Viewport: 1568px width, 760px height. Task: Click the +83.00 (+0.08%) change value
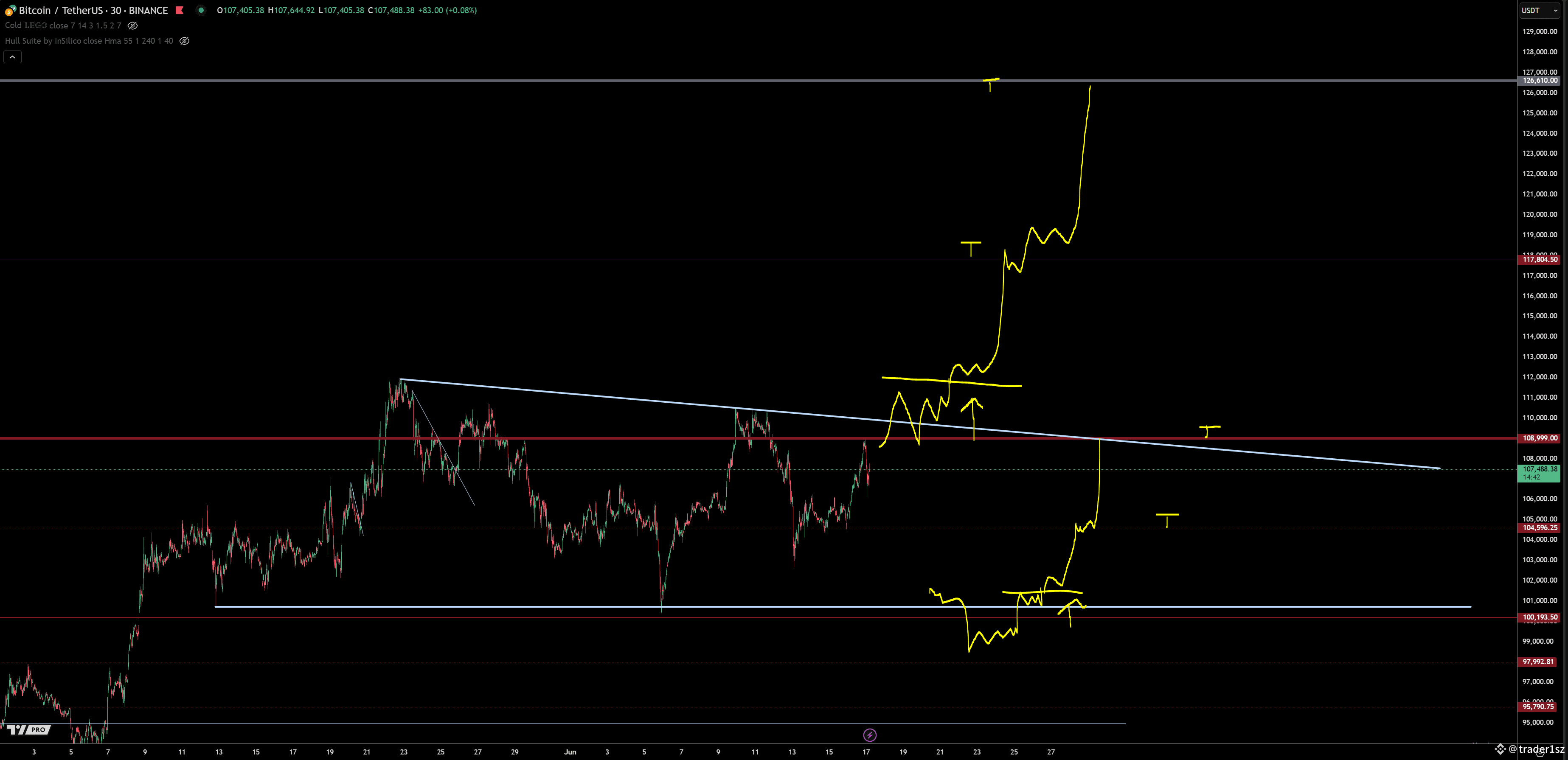click(x=447, y=10)
